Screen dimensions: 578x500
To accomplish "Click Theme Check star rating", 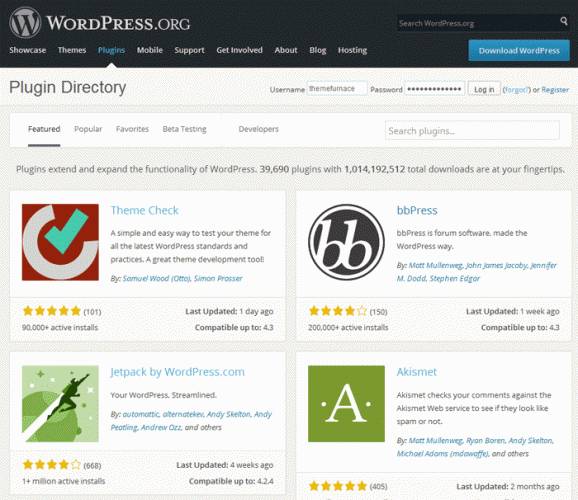I will tap(52, 311).
